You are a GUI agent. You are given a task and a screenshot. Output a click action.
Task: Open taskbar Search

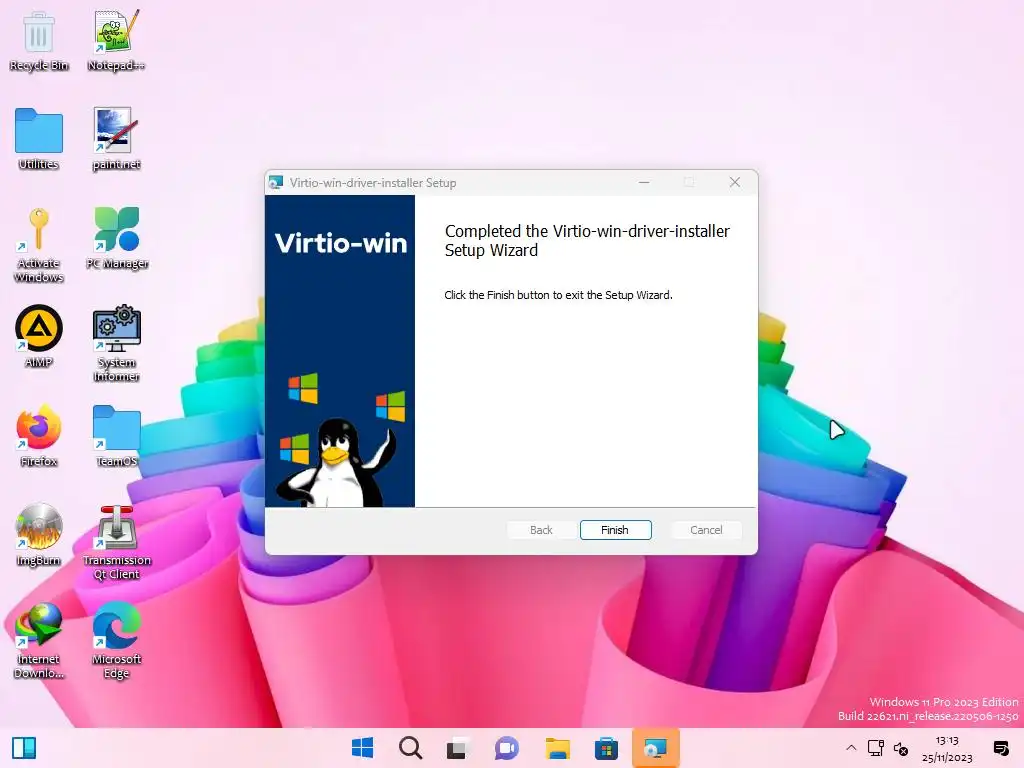tap(411, 748)
